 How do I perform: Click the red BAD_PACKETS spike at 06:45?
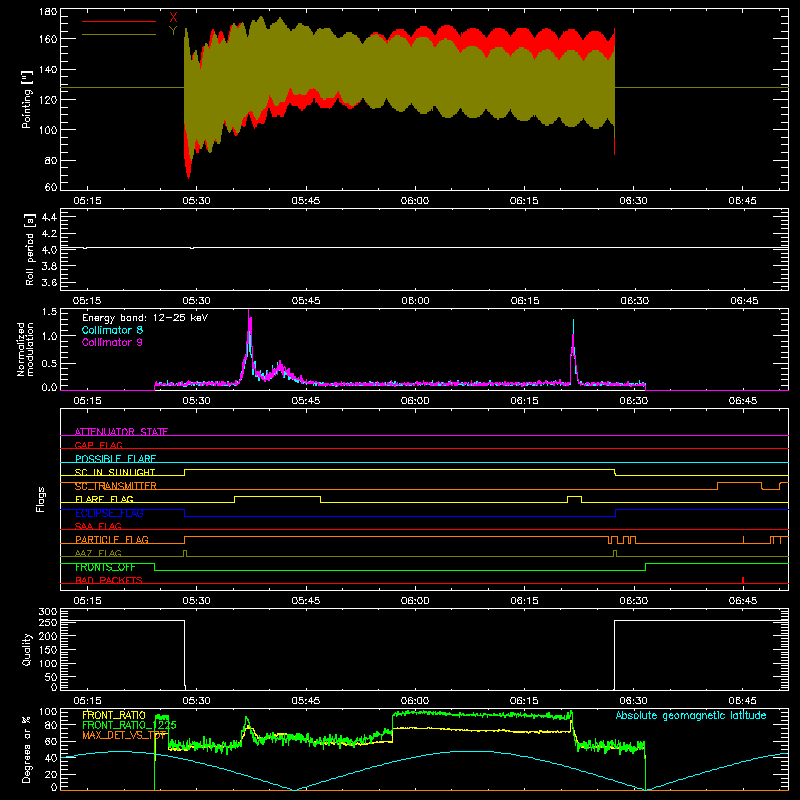pyautogui.click(x=743, y=580)
